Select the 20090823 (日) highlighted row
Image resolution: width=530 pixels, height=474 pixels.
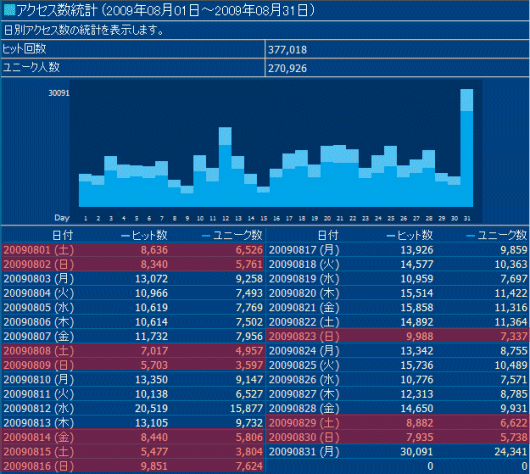(x=398, y=336)
